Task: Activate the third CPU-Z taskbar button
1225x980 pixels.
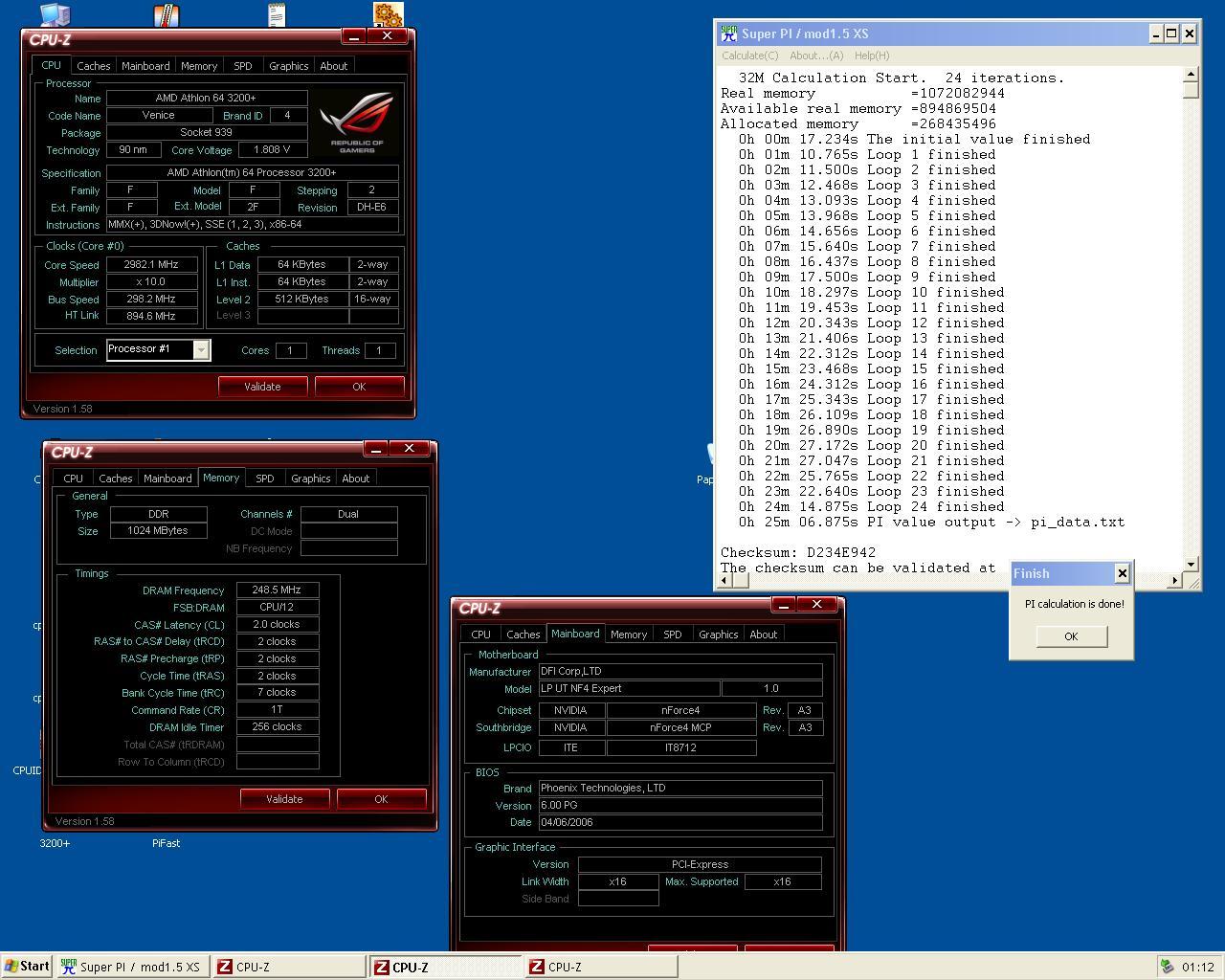Action: coord(601,967)
